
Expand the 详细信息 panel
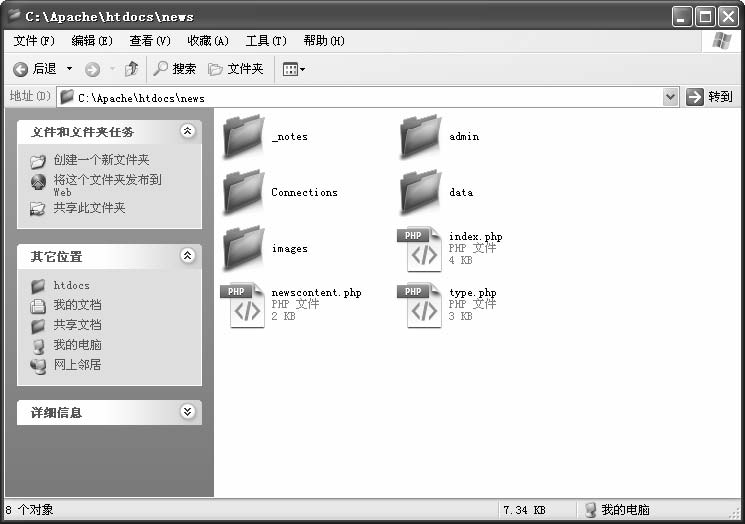pyautogui.click(x=188, y=411)
